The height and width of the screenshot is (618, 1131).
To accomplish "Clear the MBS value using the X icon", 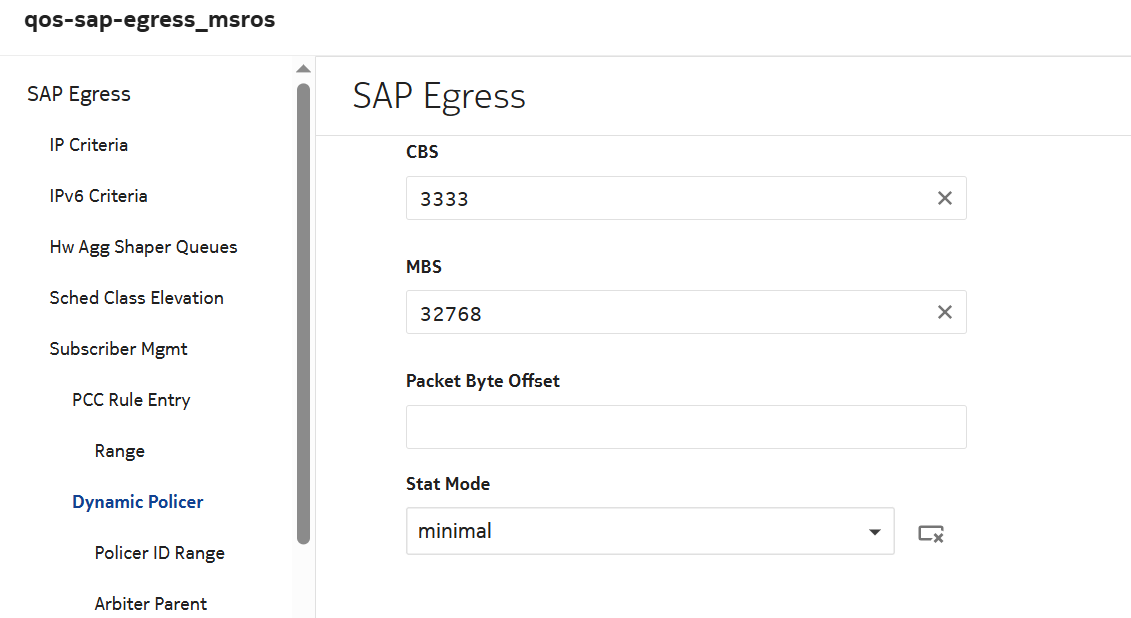I will (944, 312).
